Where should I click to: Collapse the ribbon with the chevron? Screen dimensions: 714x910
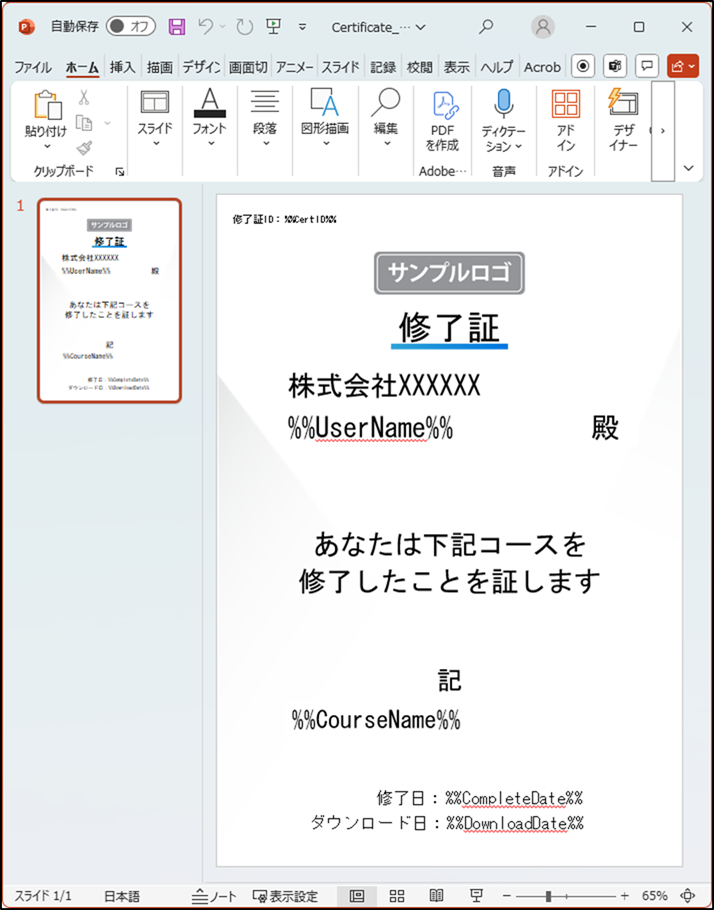(x=689, y=168)
